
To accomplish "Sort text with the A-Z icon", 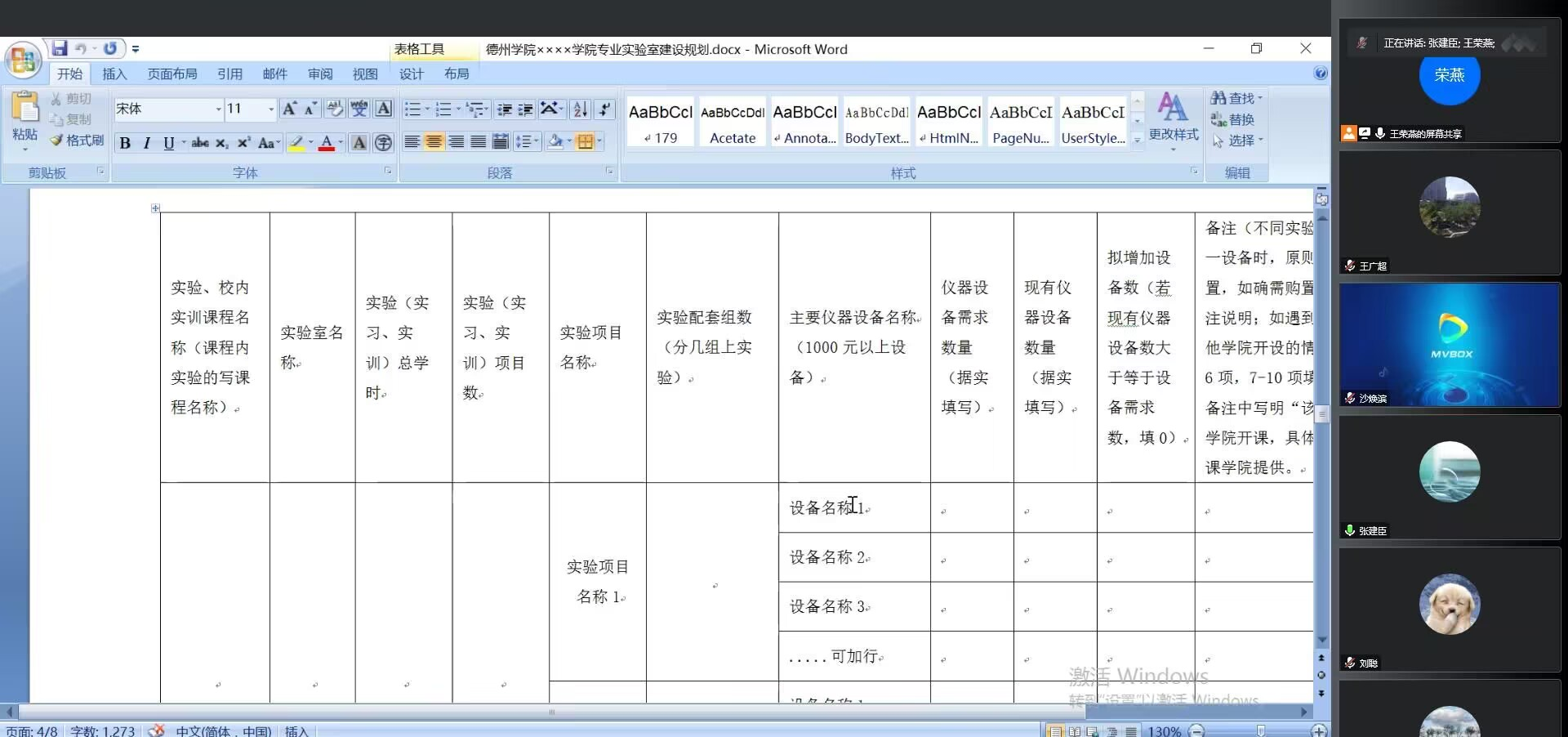I will [x=580, y=109].
